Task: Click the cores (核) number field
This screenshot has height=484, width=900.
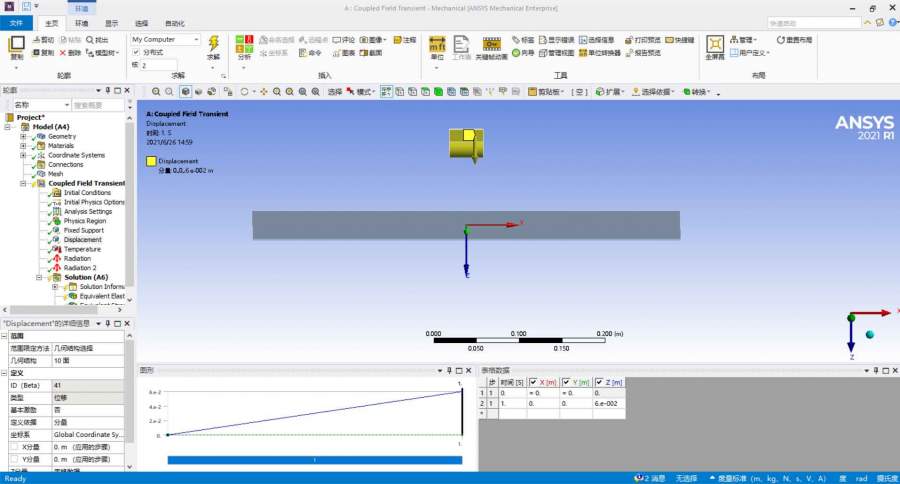Action: tap(159, 65)
